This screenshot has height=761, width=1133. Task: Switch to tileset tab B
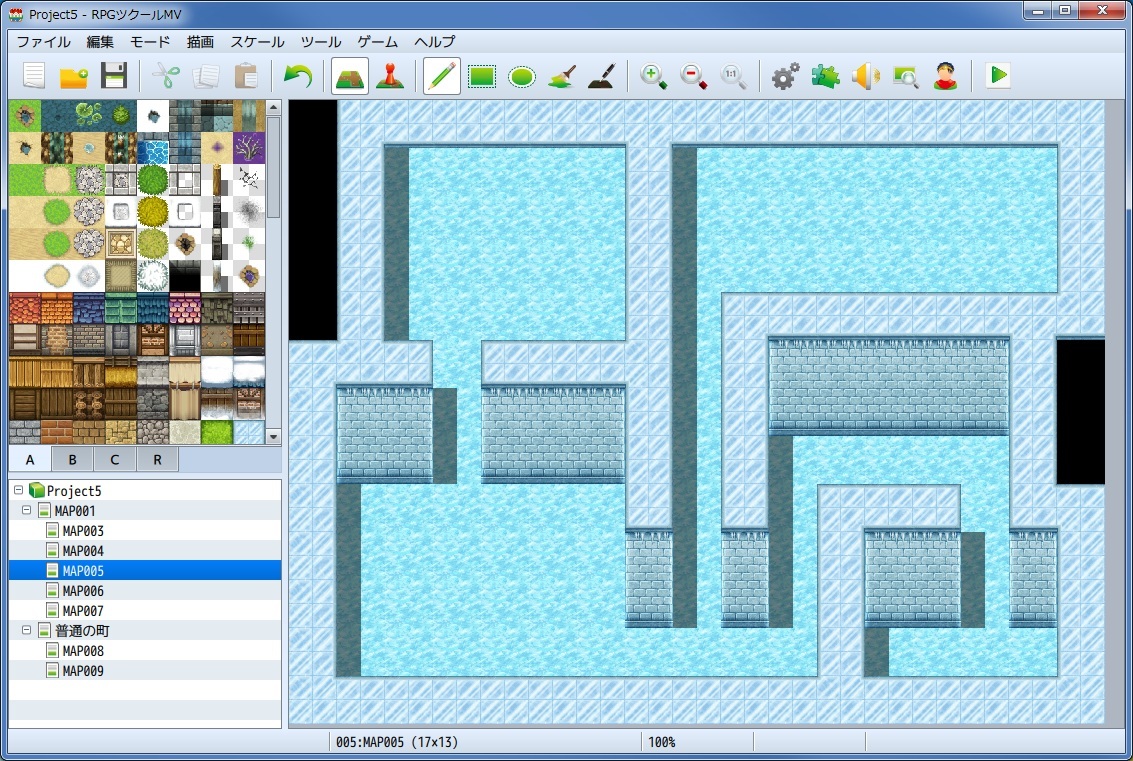[72, 460]
